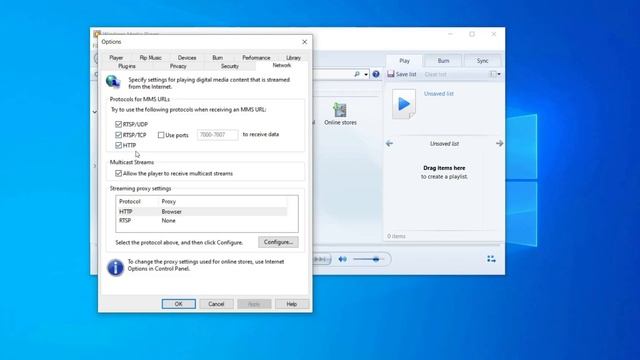Switch to the Plug-ins tab
The image size is (640, 360).
pyautogui.click(x=127, y=66)
